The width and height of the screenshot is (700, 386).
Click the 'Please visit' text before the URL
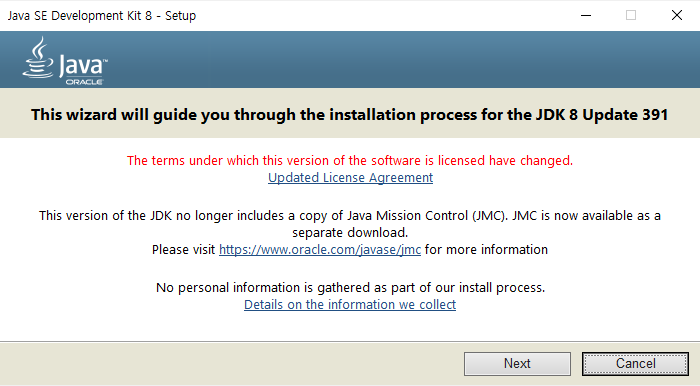(183, 249)
